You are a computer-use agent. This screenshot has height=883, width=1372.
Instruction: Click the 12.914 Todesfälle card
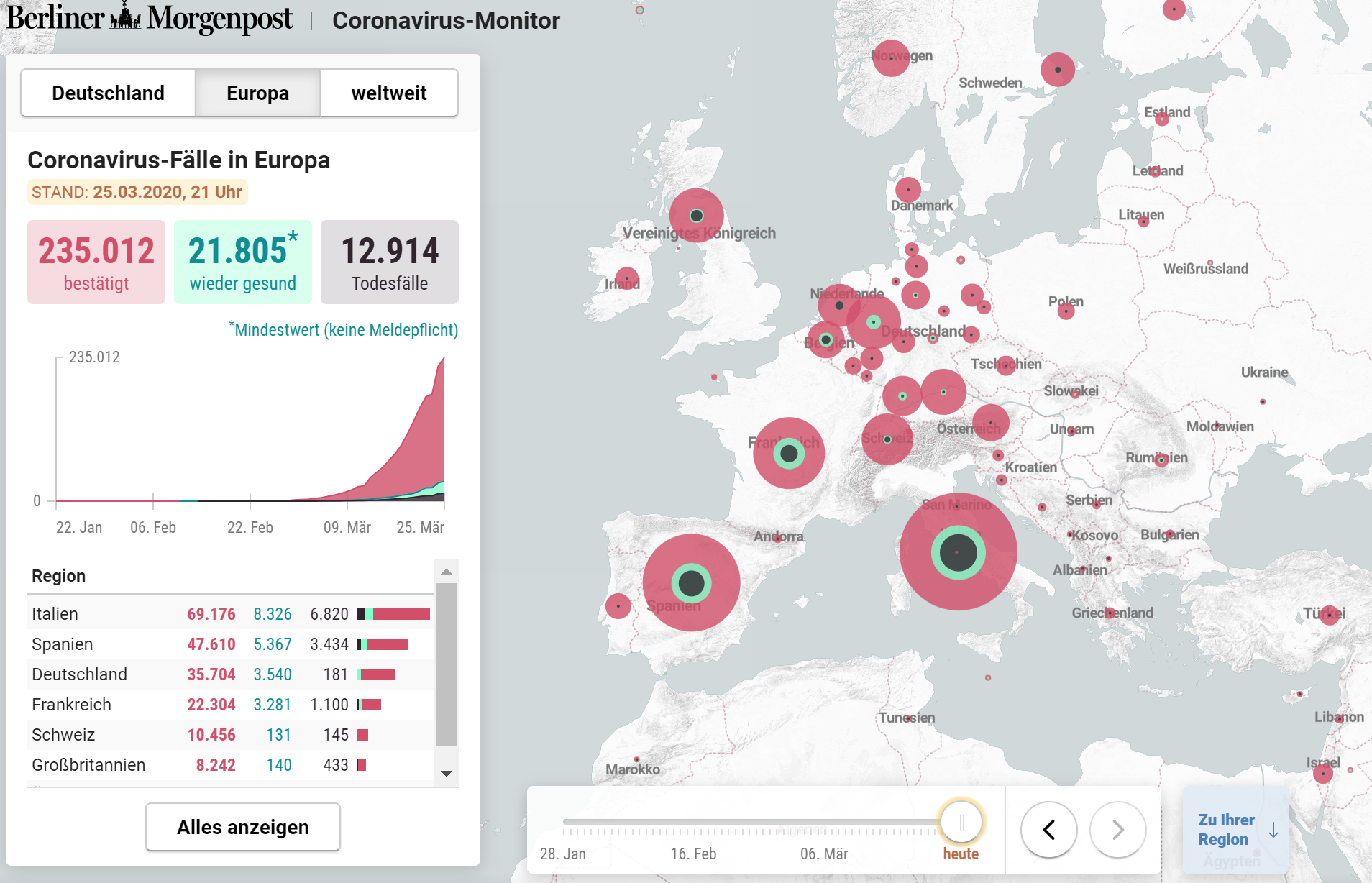(390, 262)
